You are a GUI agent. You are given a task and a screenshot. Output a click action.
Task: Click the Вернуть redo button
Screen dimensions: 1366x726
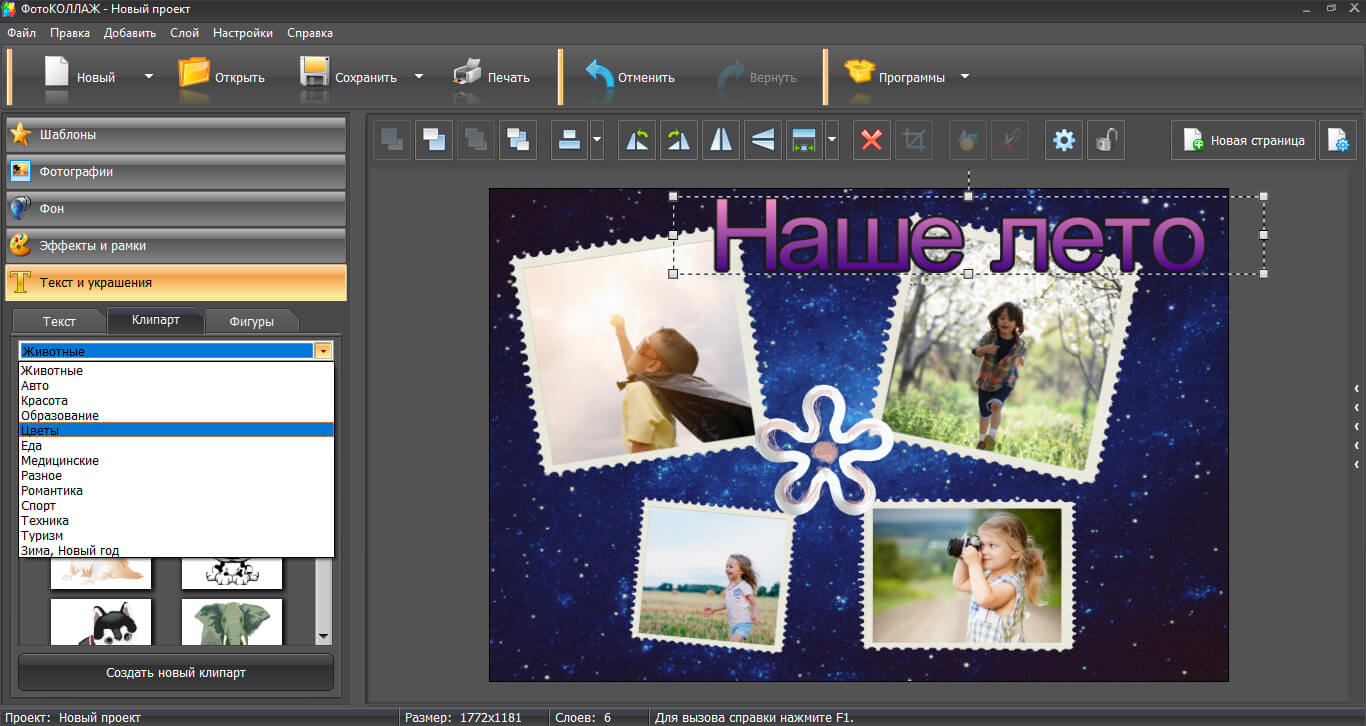point(757,77)
